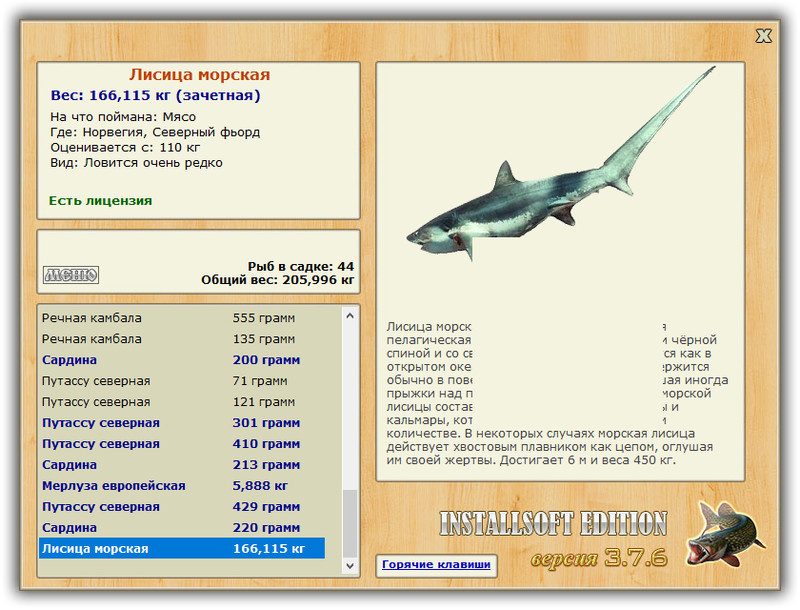Click the Installsoft Edition logo text
This screenshot has width=800, height=610.
[x=554, y=523]
